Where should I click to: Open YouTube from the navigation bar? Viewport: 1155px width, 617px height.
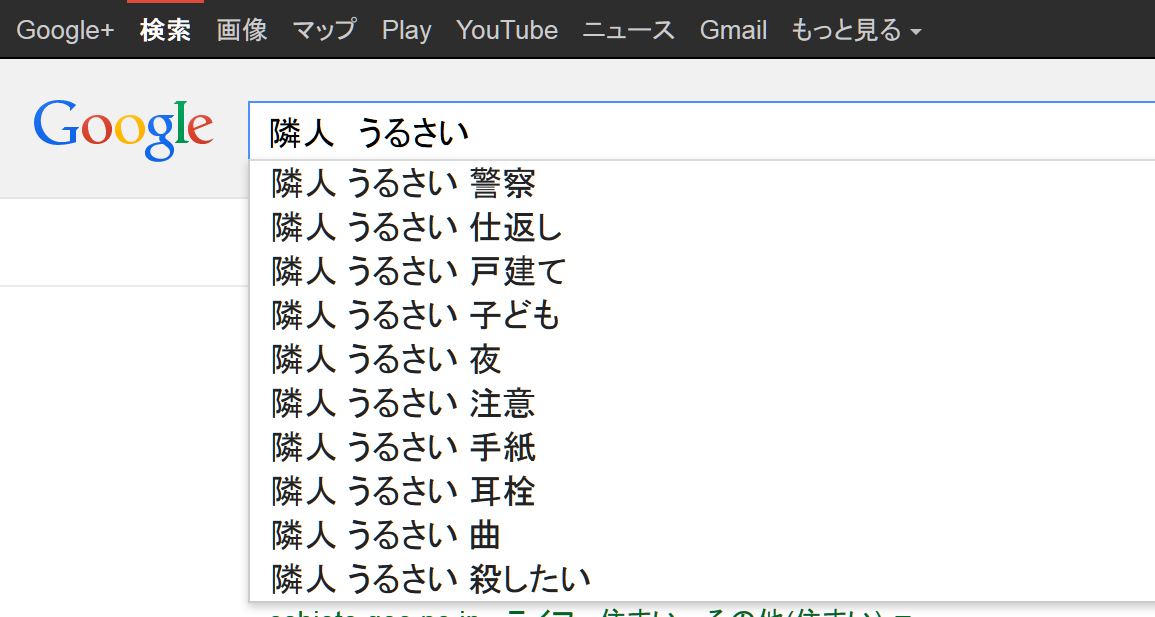(507, 30)
